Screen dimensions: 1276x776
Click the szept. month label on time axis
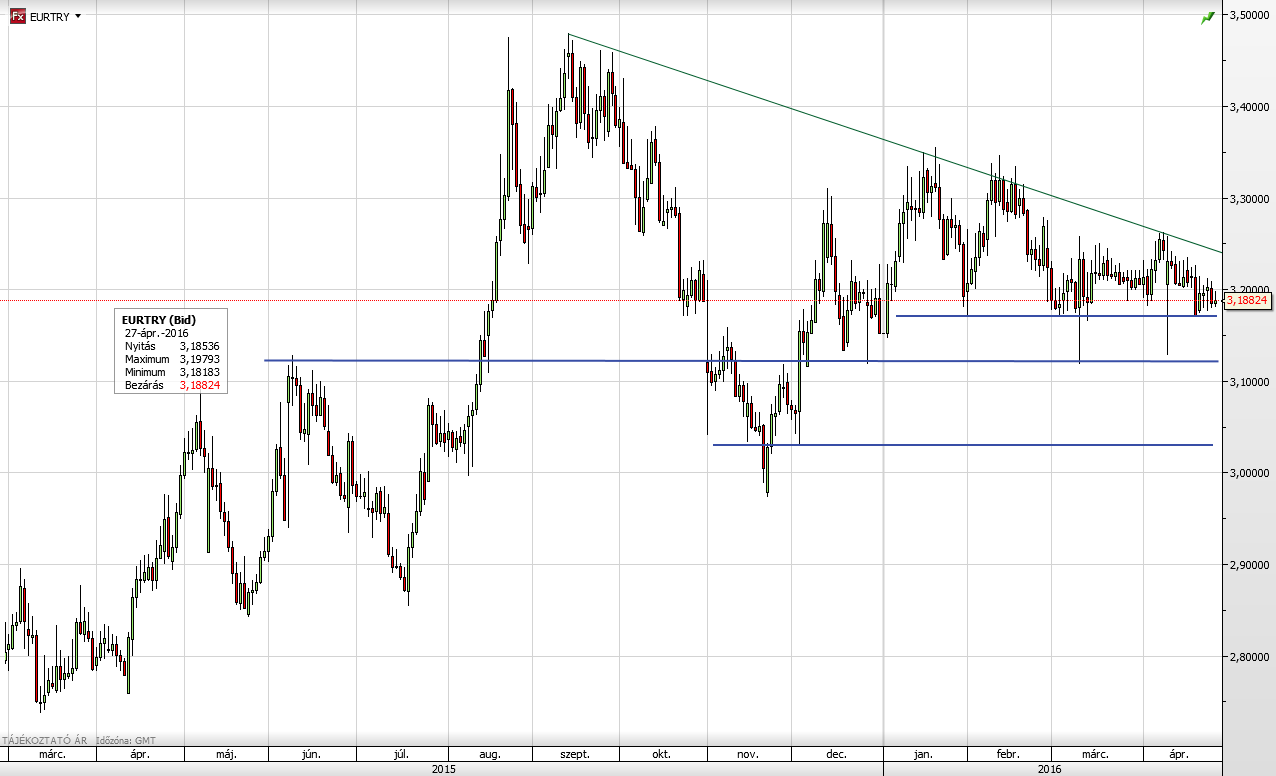coord(575,754)
